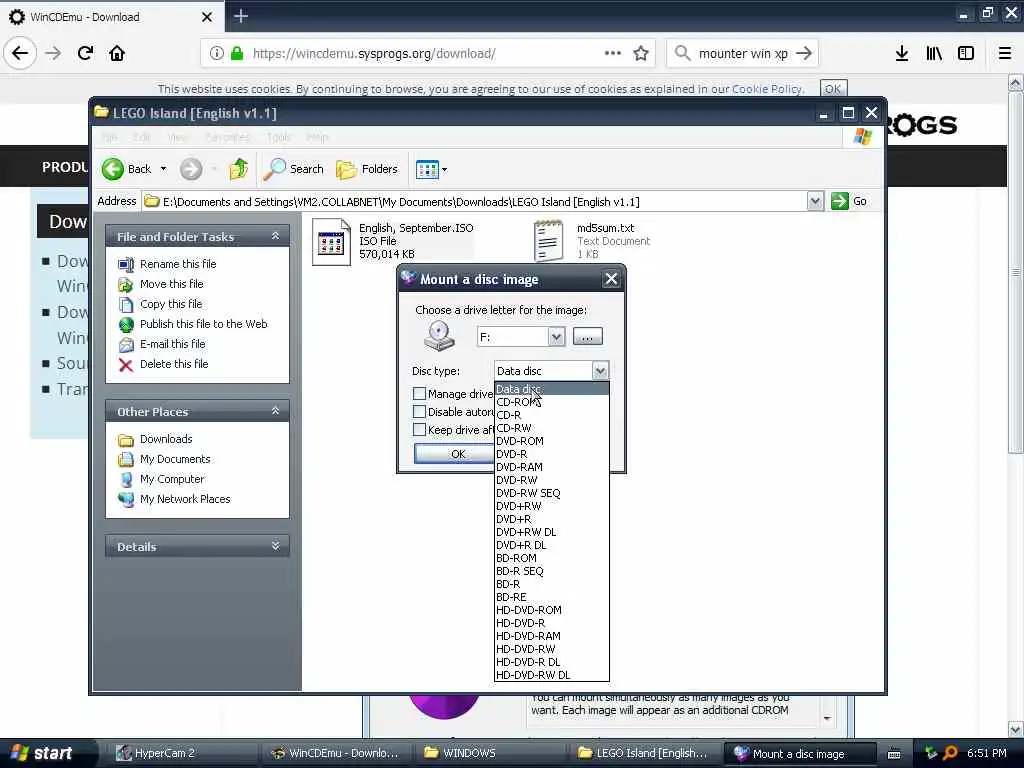Viewport: 1024px width, 768px height.
Task: Open a new Firefox tab
Action: tap(240, 16)
